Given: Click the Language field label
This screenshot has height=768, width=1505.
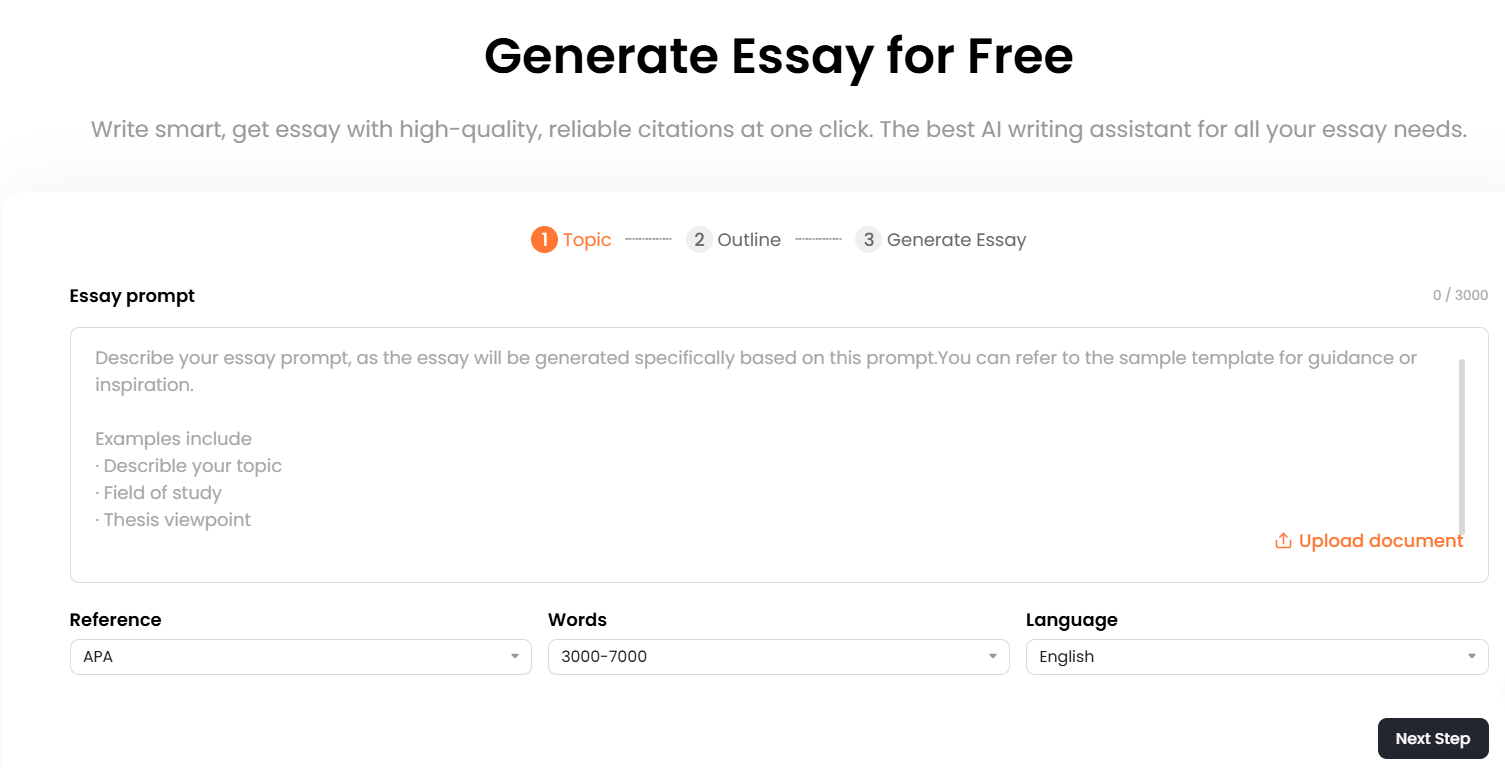Looking at the screenshot, I should coord(1071,620).
